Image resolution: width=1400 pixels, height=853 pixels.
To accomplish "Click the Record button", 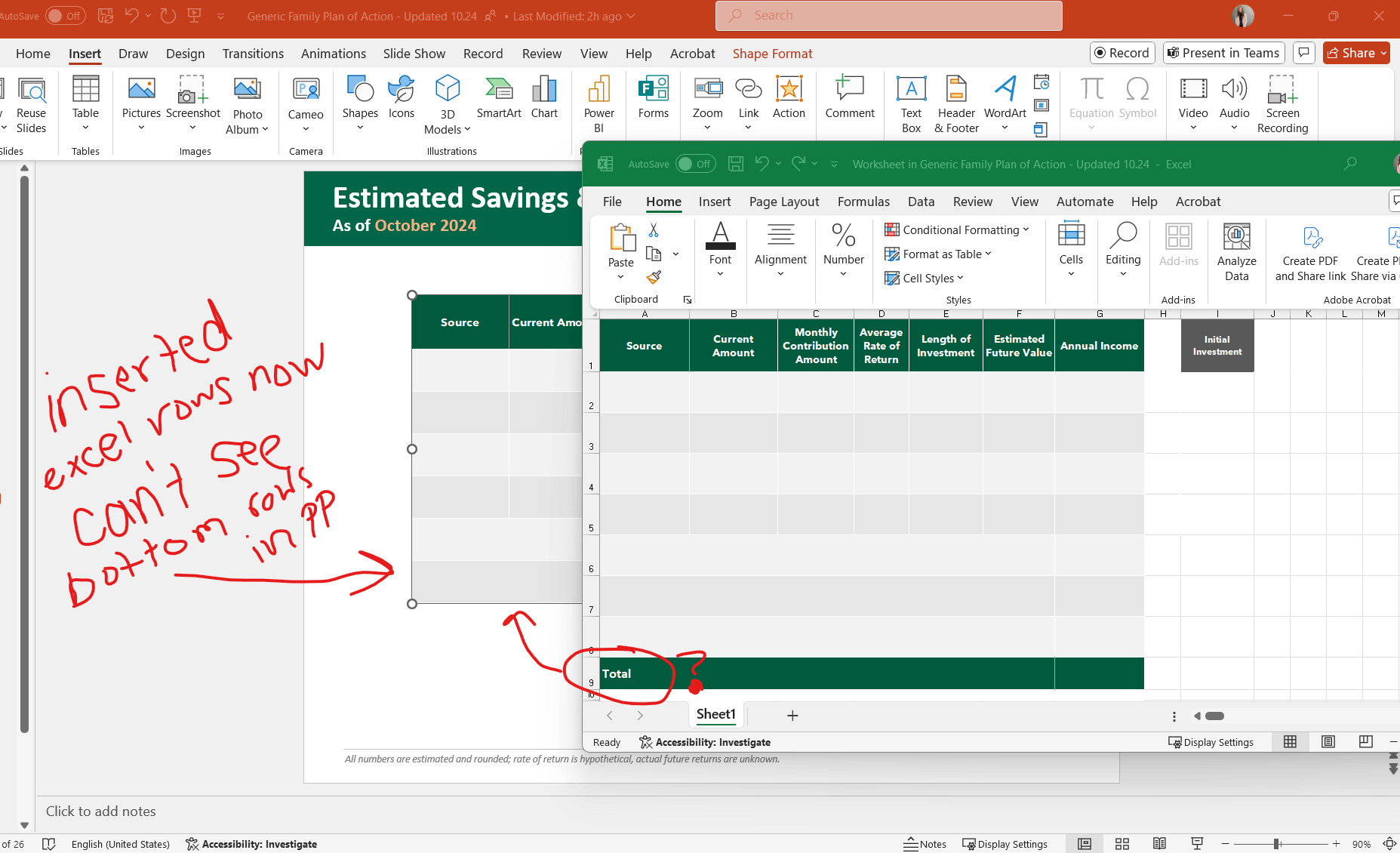I will click(1122, 53).
